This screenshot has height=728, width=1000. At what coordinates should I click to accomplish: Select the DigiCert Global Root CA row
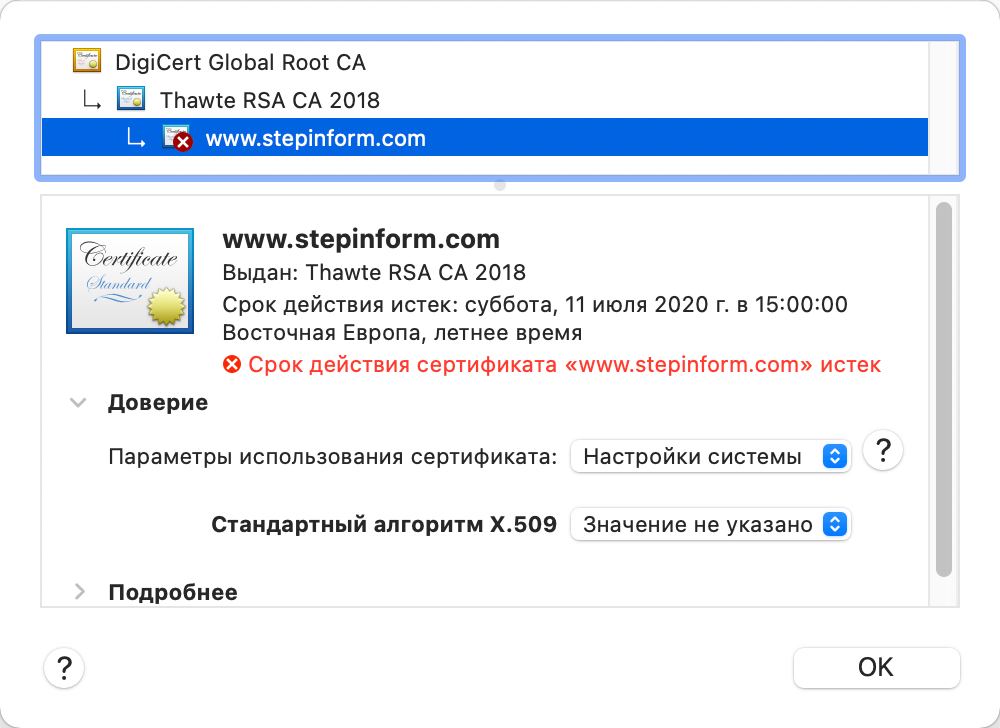485,62
